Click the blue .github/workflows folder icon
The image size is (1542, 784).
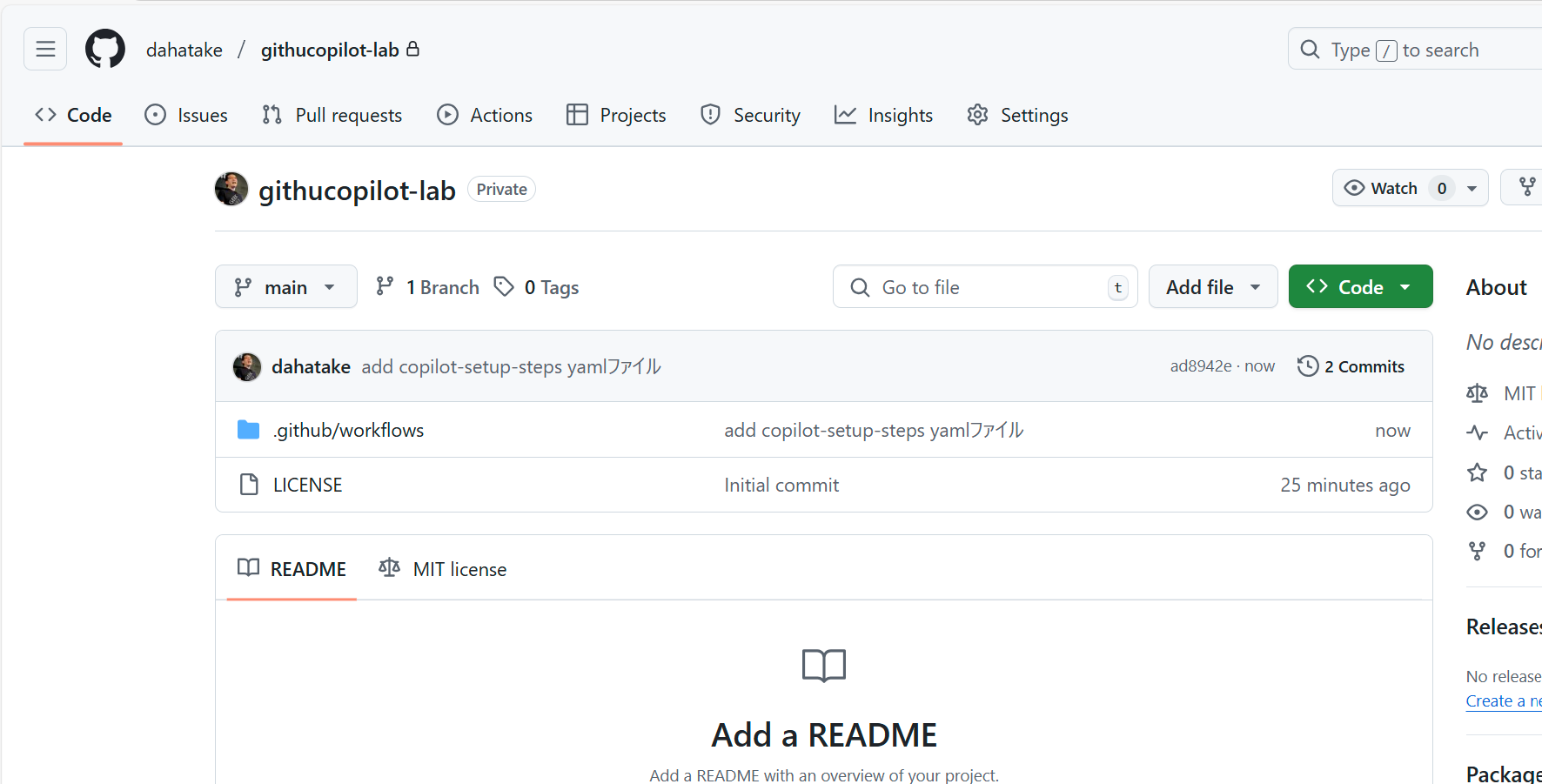pos(248,429)
